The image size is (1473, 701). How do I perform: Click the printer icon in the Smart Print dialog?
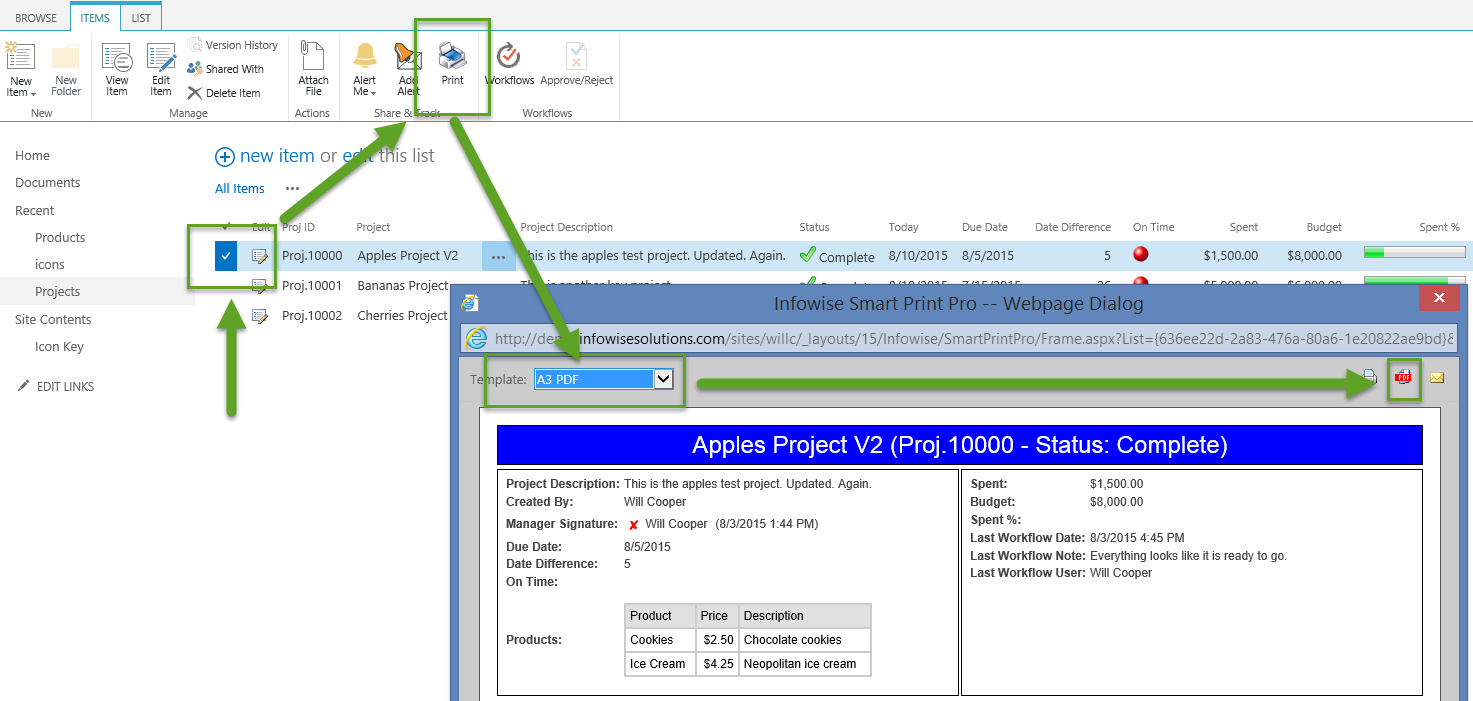(x=1370, y=378)
